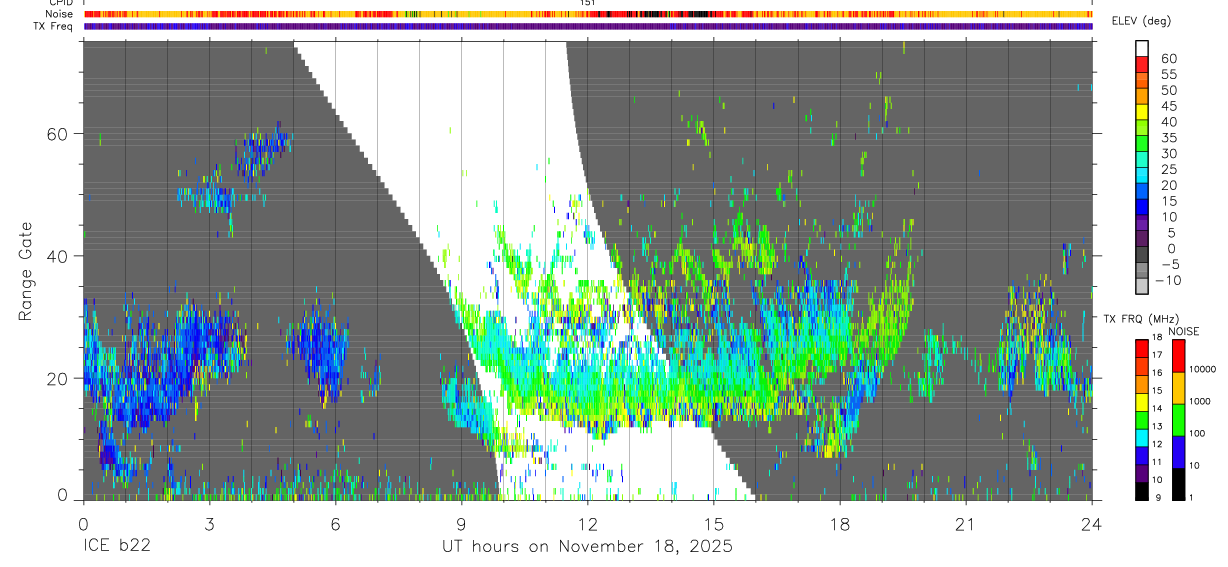Click the noise level color strip at top
The image size is (1228, 567).
(x=587, y=14)
